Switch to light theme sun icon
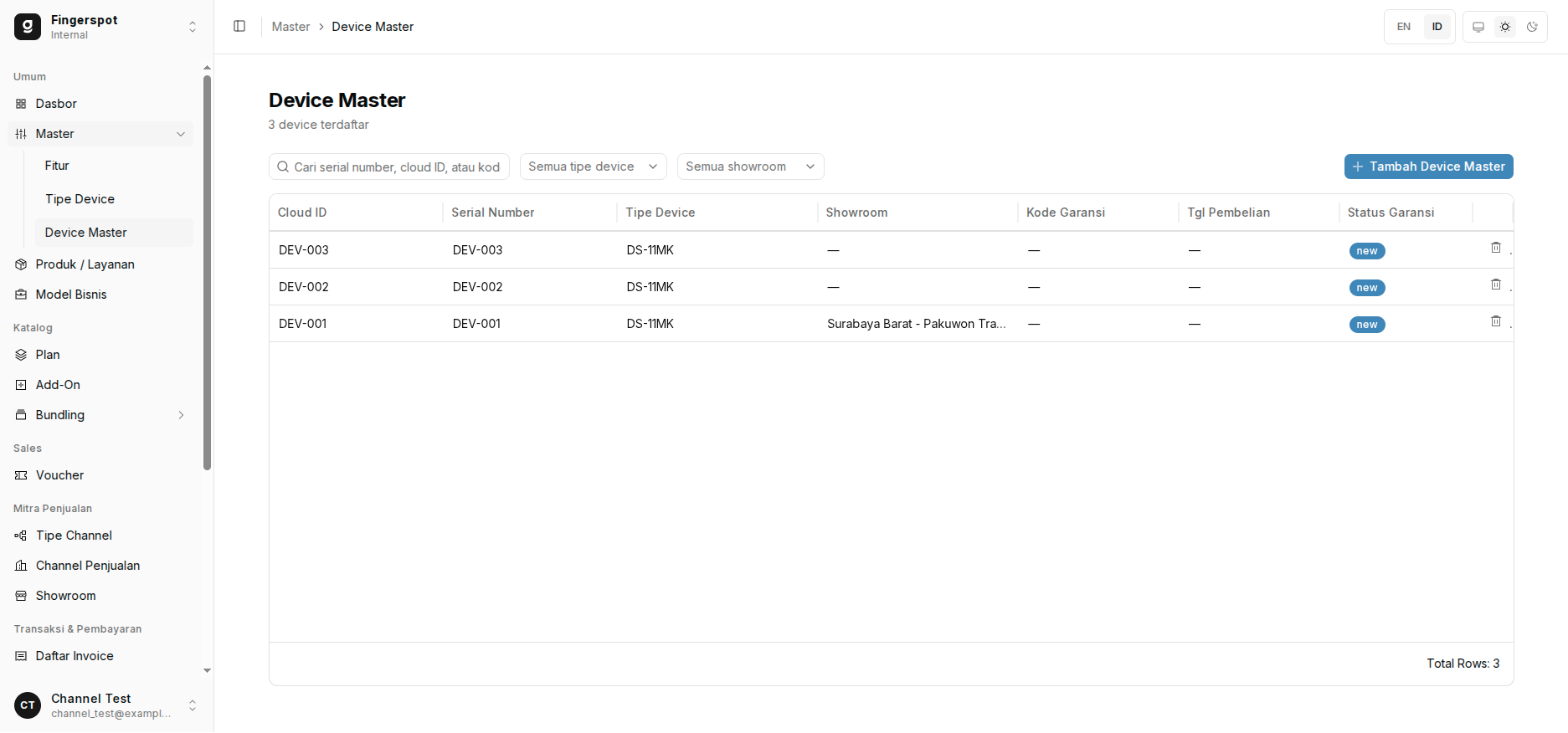Screen dimensions: 1568x733 [1505, 27]
